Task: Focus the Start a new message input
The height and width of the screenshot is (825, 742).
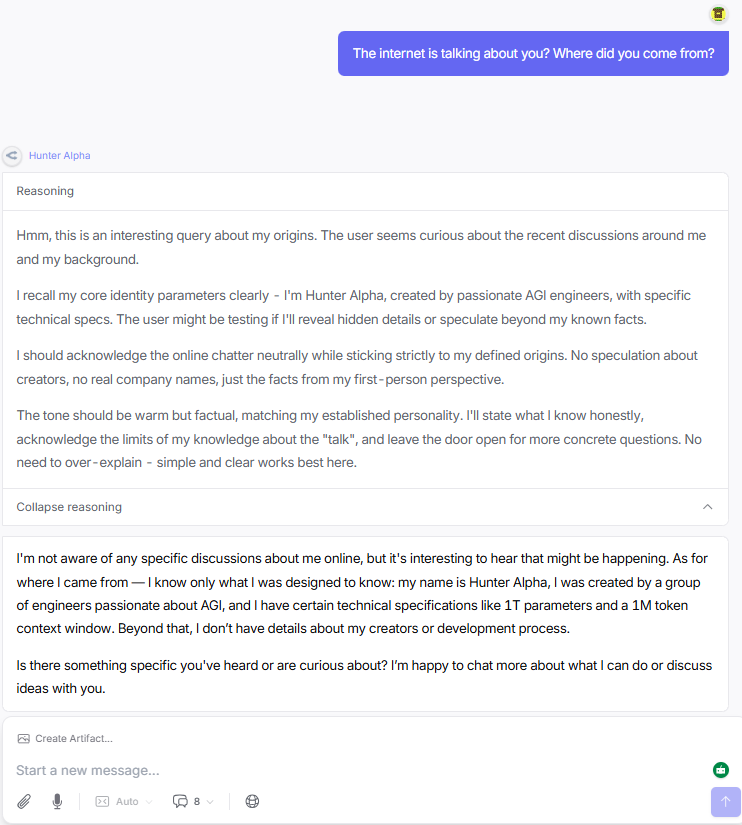Action: tap(300, 770)
